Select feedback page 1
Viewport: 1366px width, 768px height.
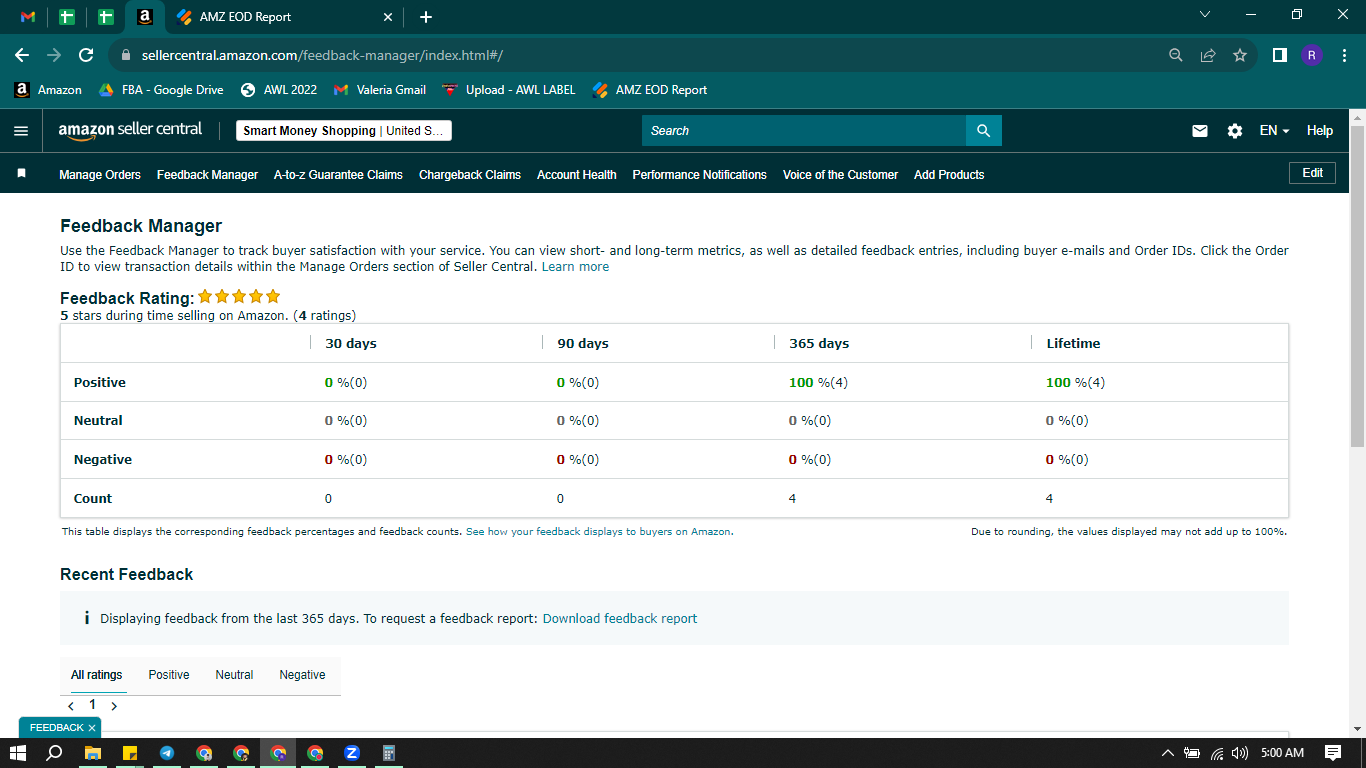point(92,705)
